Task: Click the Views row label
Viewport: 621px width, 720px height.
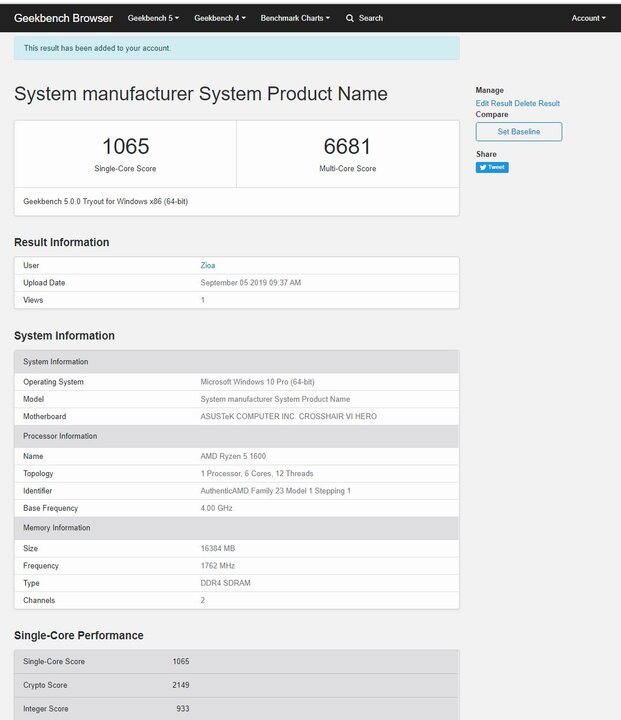Action: tap(33, 300)
